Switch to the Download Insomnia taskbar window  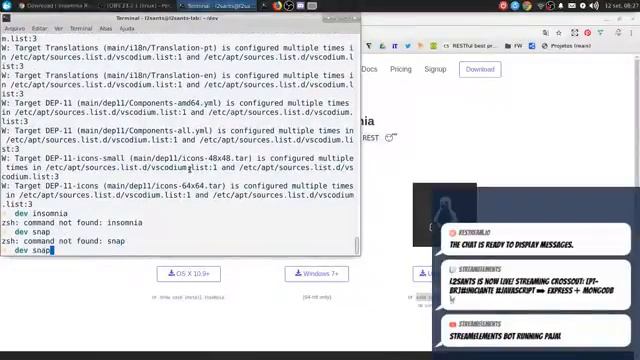[x=54, y=6]
